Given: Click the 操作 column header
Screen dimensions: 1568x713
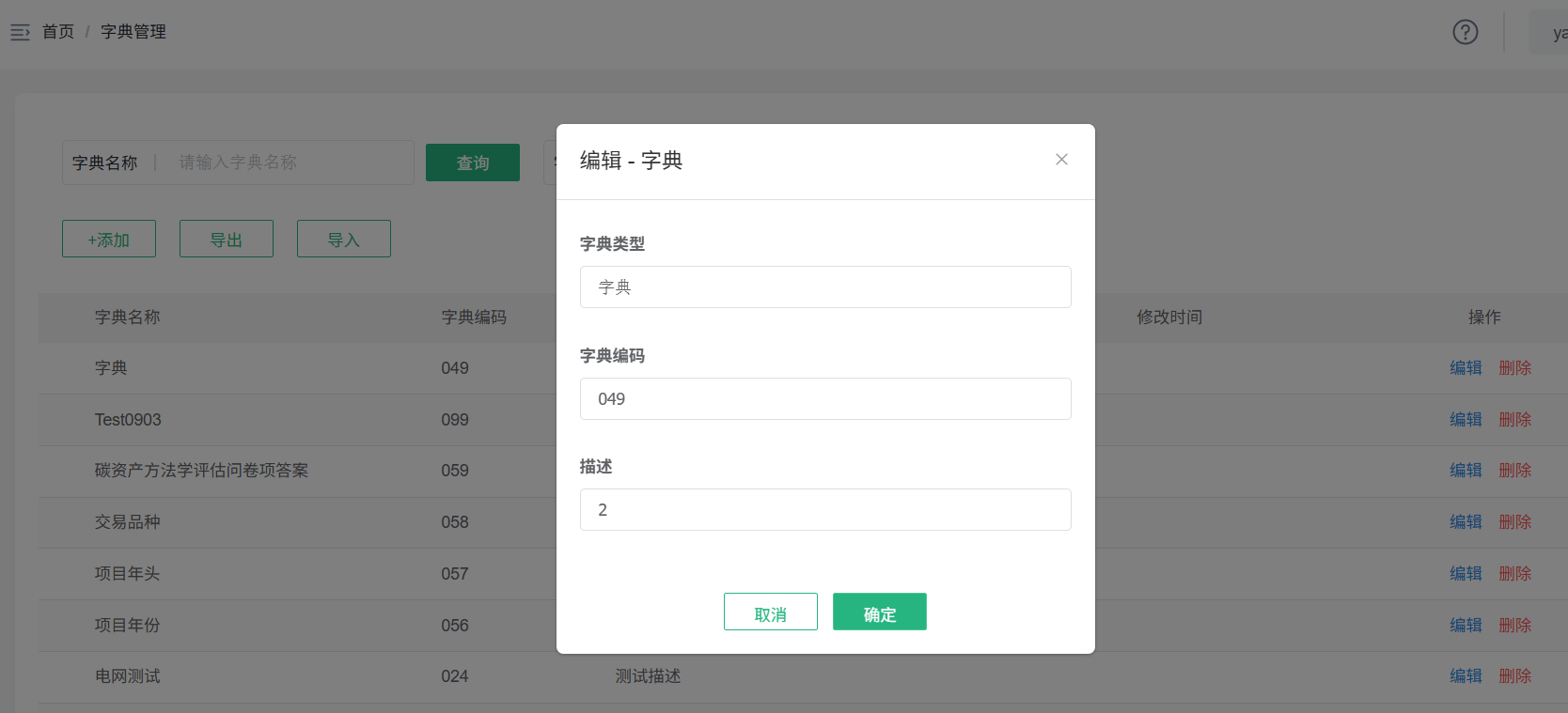Looking at the screenshot, I should [1484, 318].
